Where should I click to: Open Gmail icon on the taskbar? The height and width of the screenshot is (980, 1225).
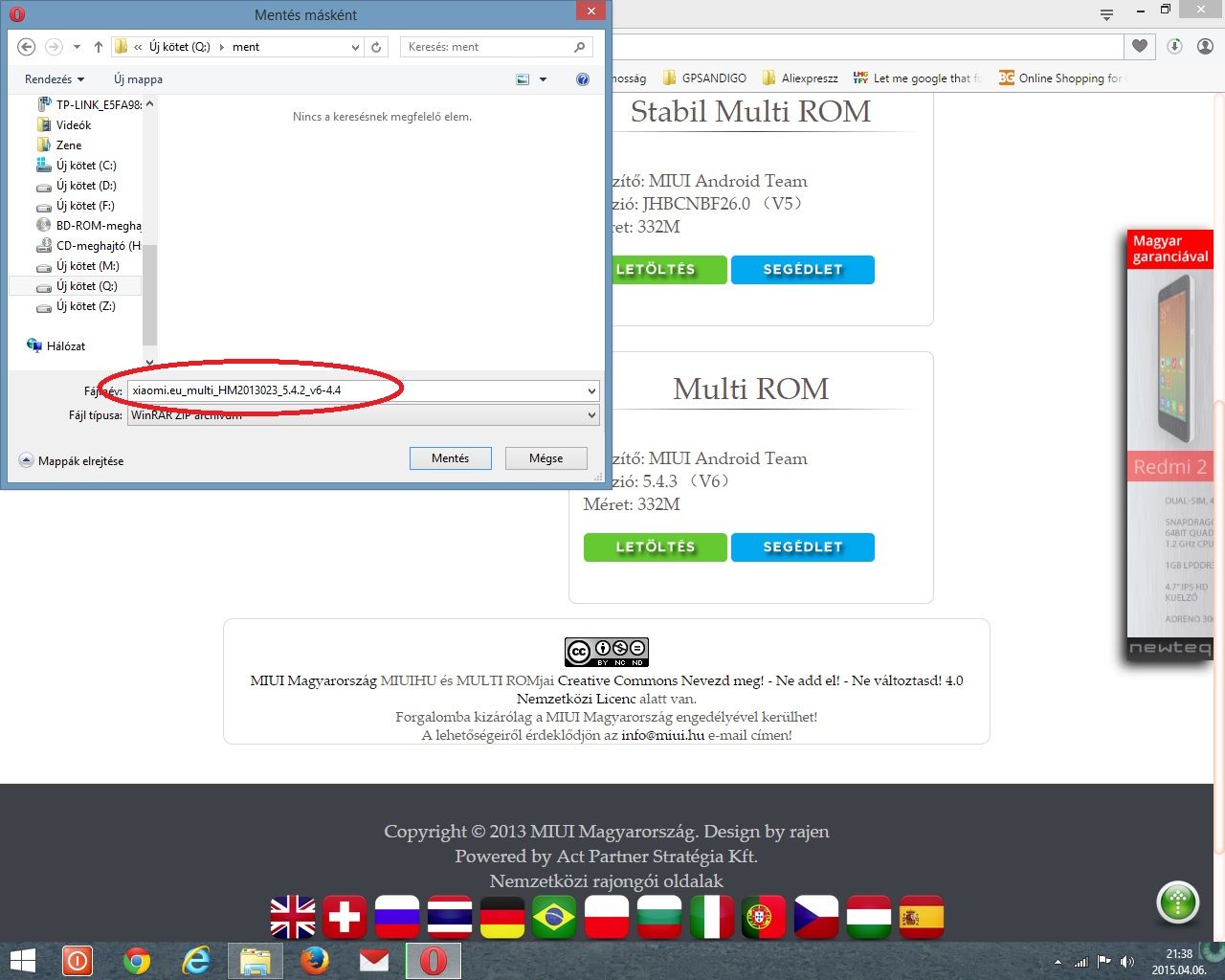[374, 961]
